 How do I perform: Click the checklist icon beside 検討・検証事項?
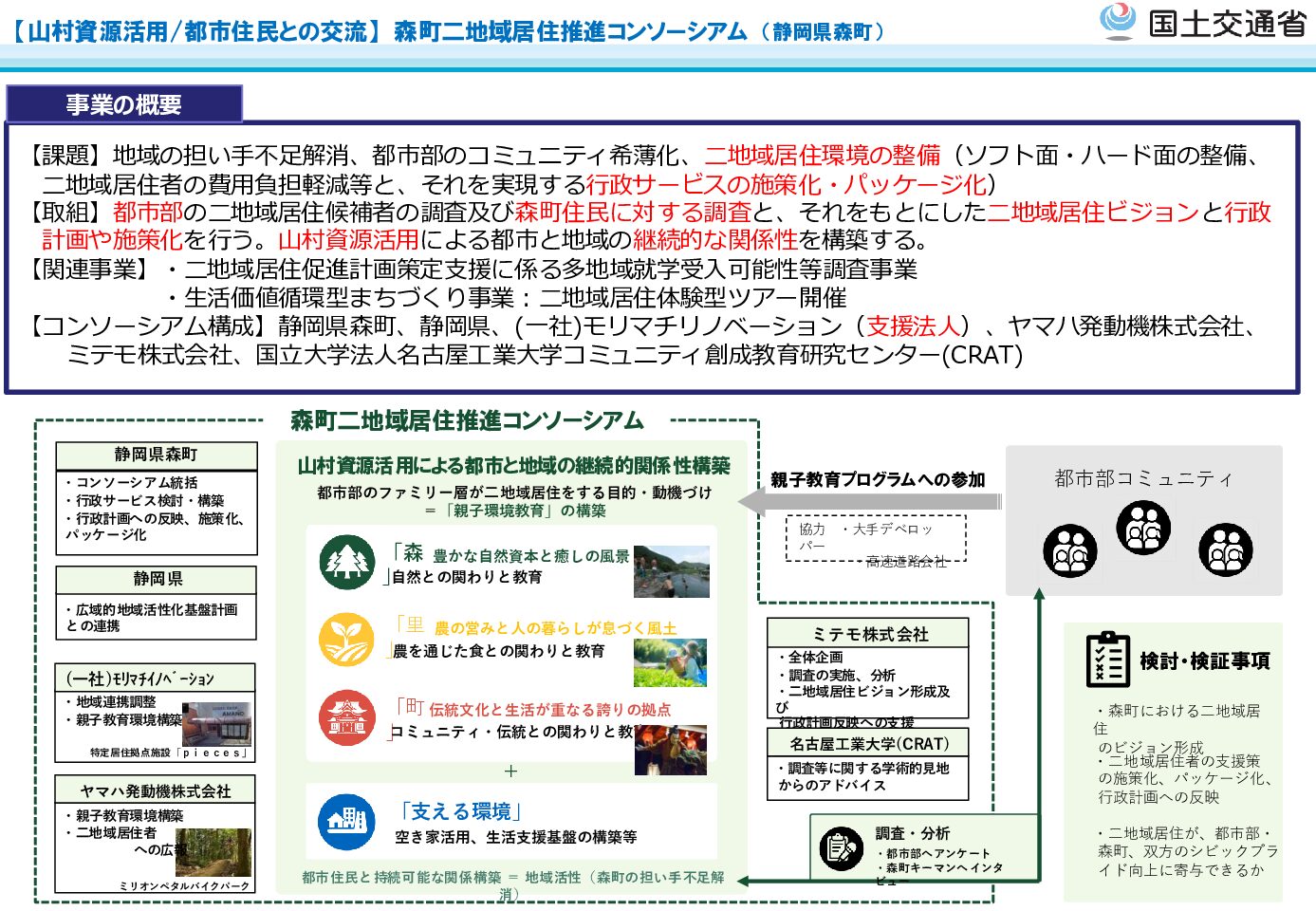point(1107,659)
